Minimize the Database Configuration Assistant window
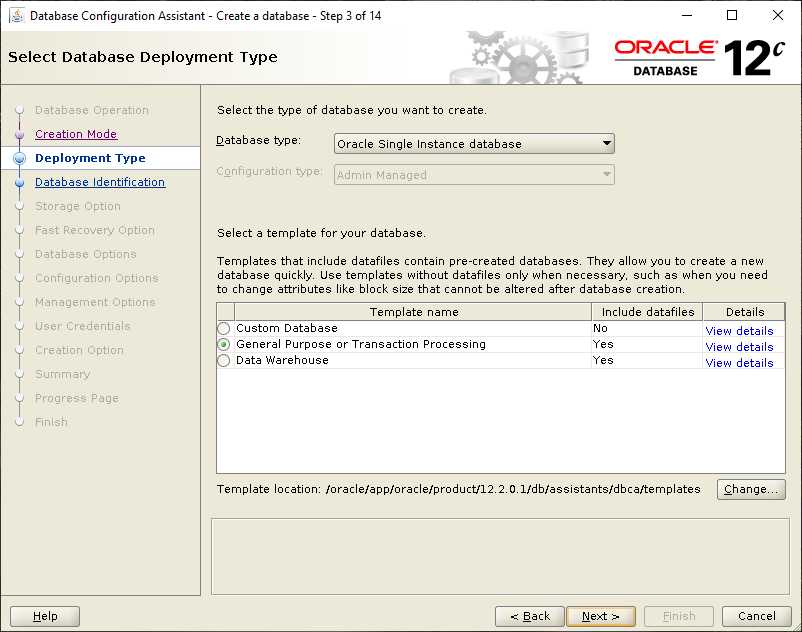This screenshot has height=632, width=802. point(687,15)
